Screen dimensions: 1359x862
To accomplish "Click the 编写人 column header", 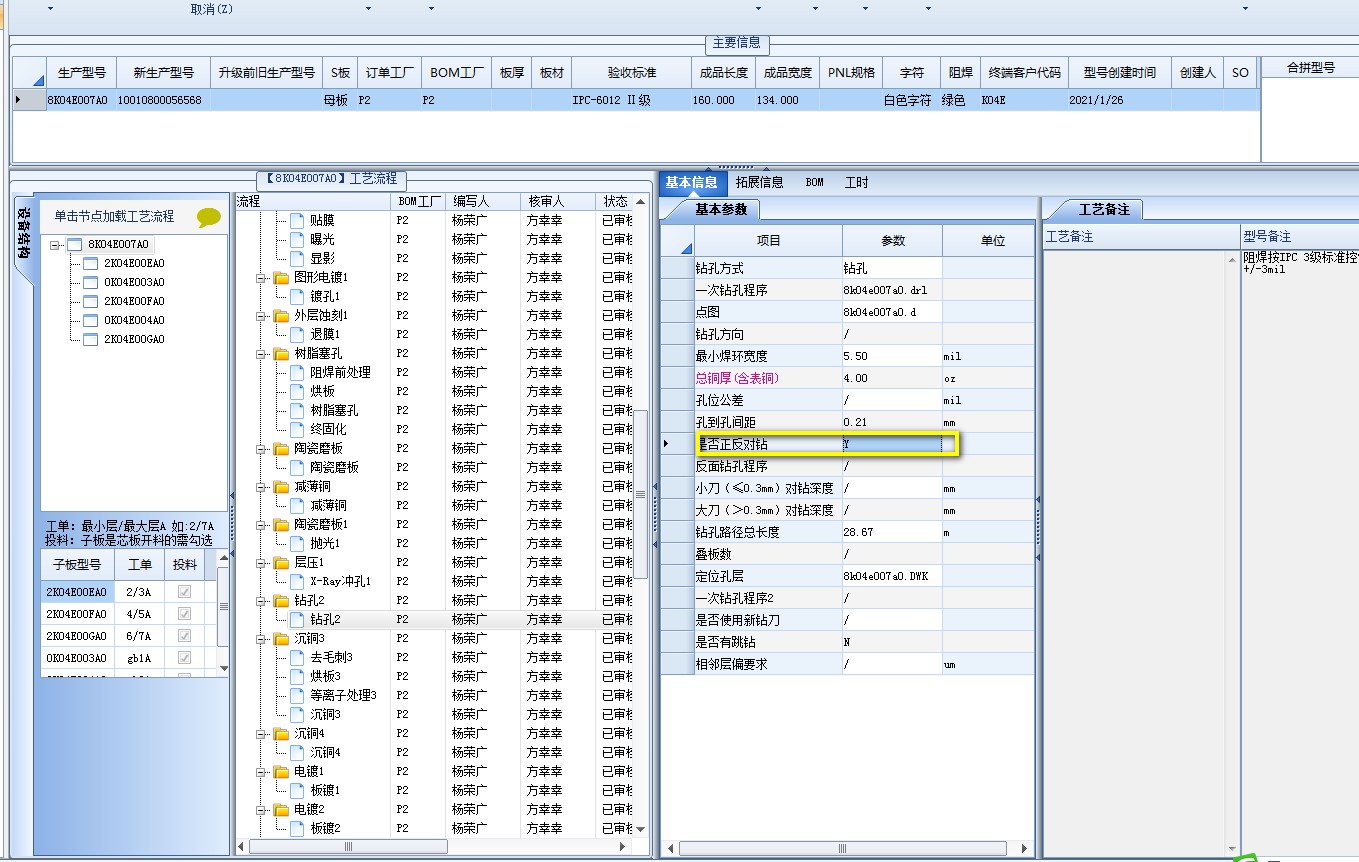I will tap(483, 202).
